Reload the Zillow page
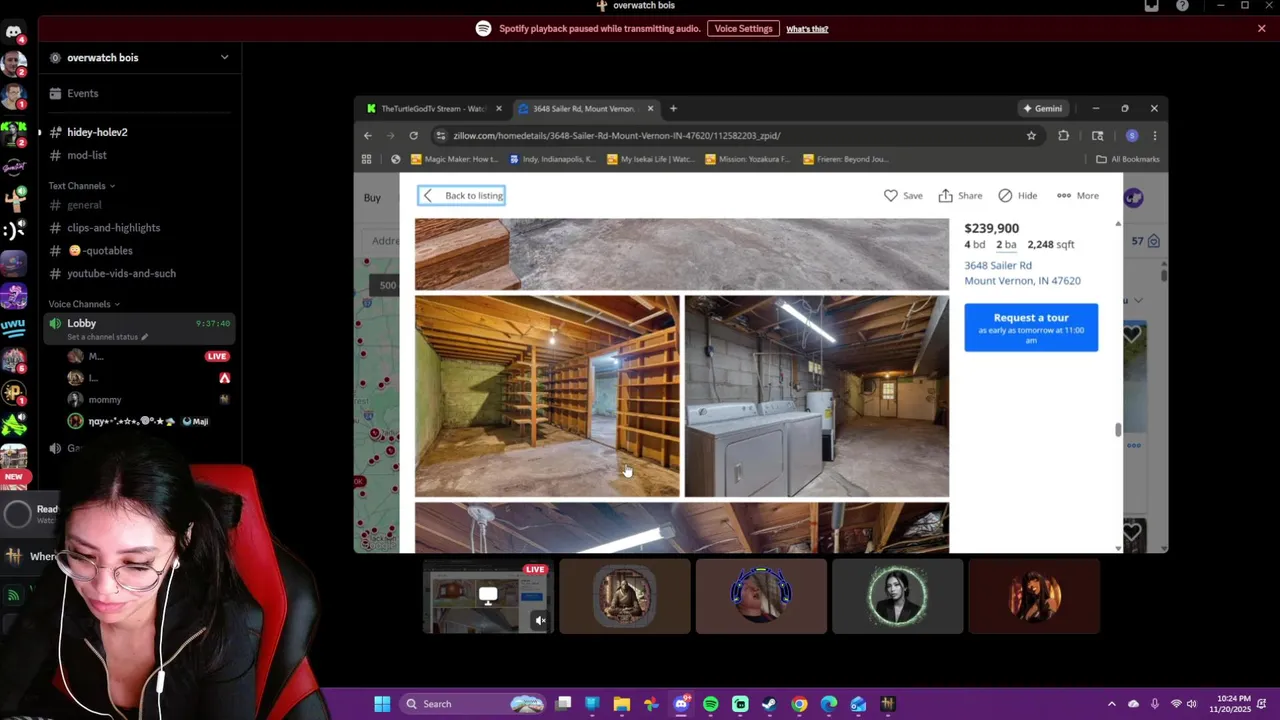This screenshot has height=720, width=1280. click(x=413, y=136)
